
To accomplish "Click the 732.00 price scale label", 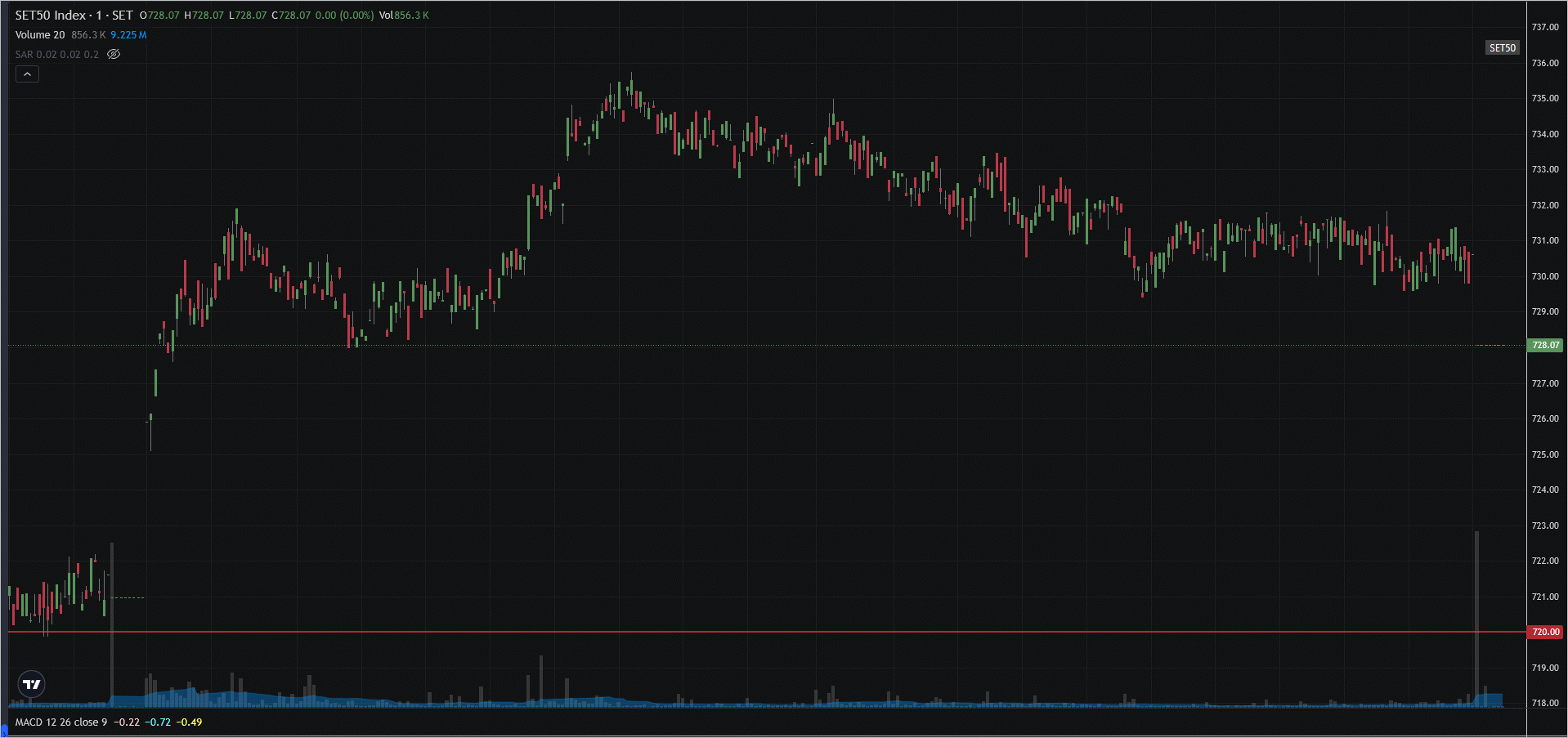I will tap(1545, 205).
